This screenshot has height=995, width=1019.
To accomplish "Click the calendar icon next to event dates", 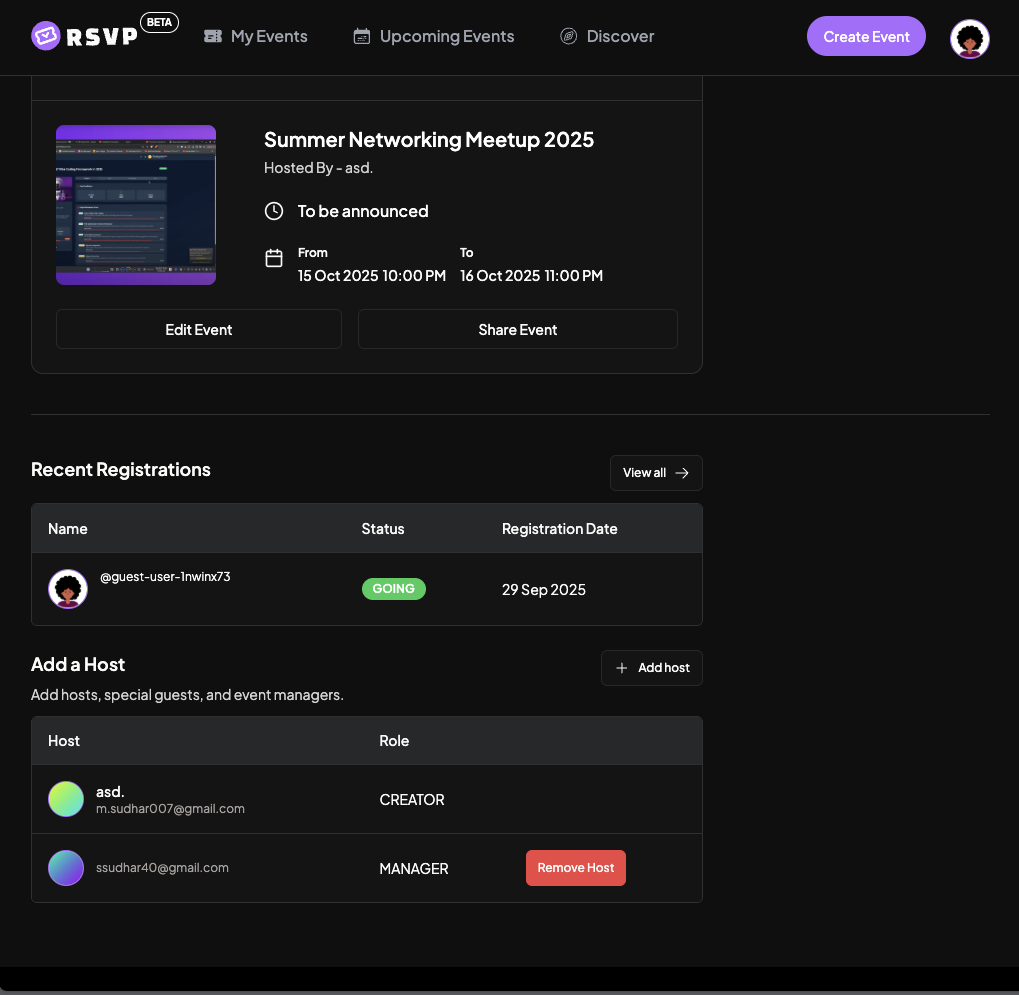I will pyautogui.click(x=274, y=257).
